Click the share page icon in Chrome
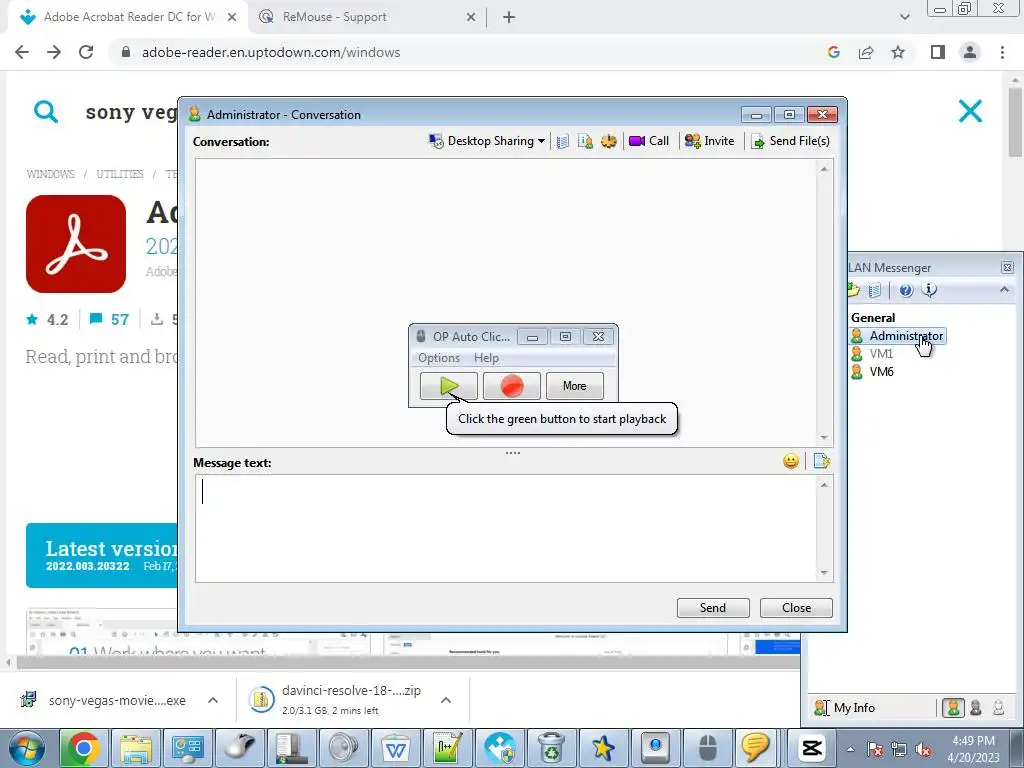This screenshot has width=1024, height=768. [x=866, y=52]
